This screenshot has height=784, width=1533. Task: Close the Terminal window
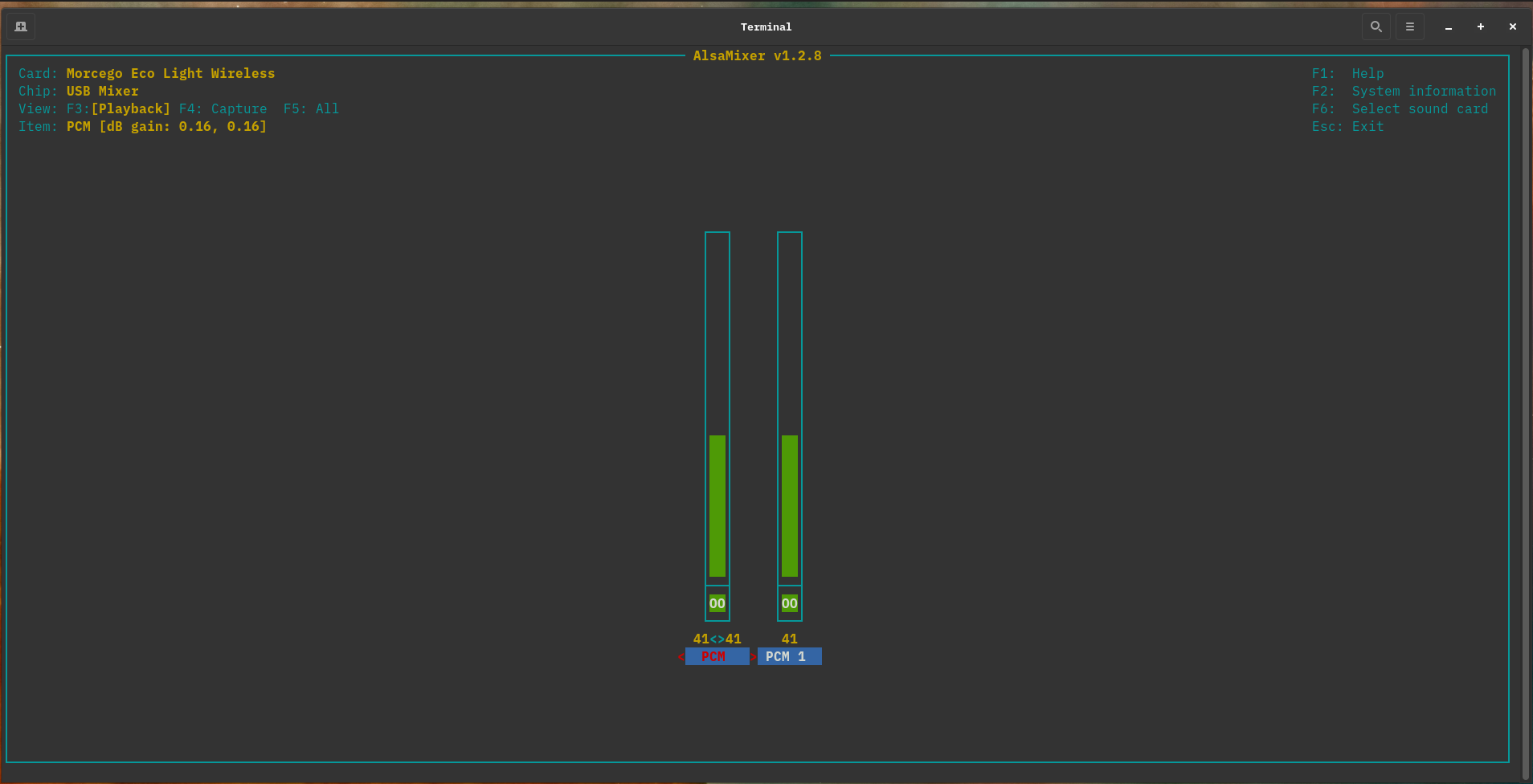1512,27
